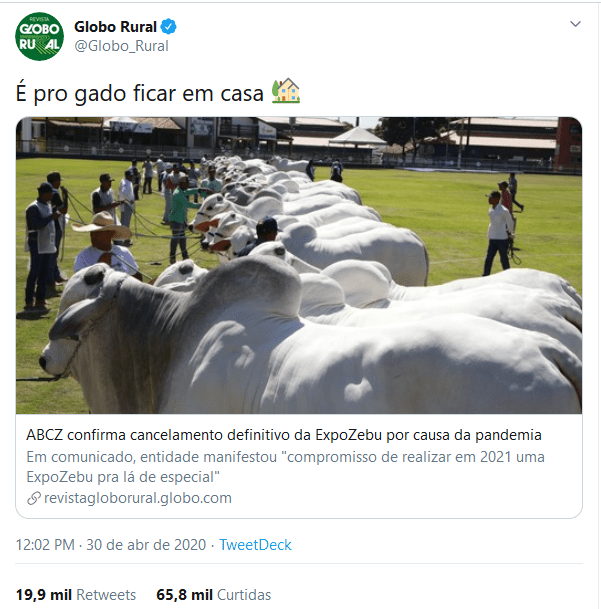Click the Globo Rural display name
Viewport: 601px width, 609px height.
point(115,27)
